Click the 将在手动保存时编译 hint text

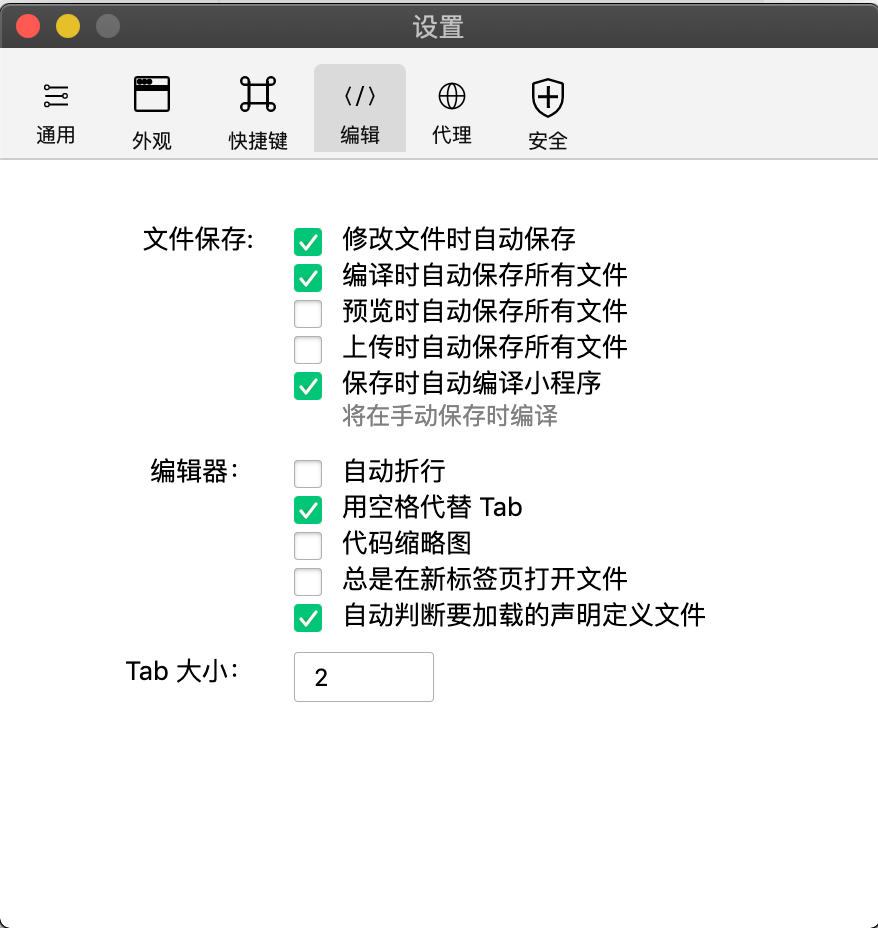pos(450,415)
